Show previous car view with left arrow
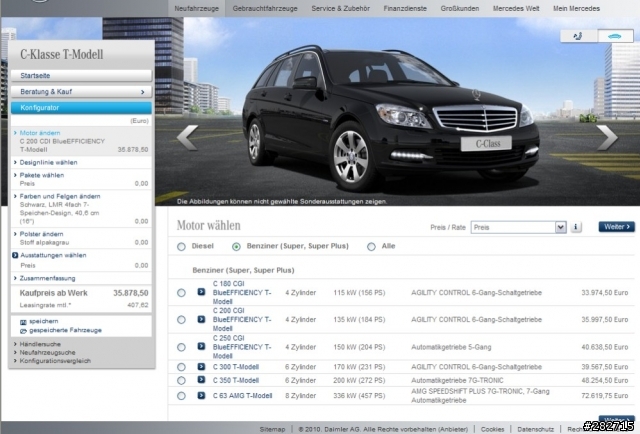The height and width of the screenshot is (434, 640). 188,137
